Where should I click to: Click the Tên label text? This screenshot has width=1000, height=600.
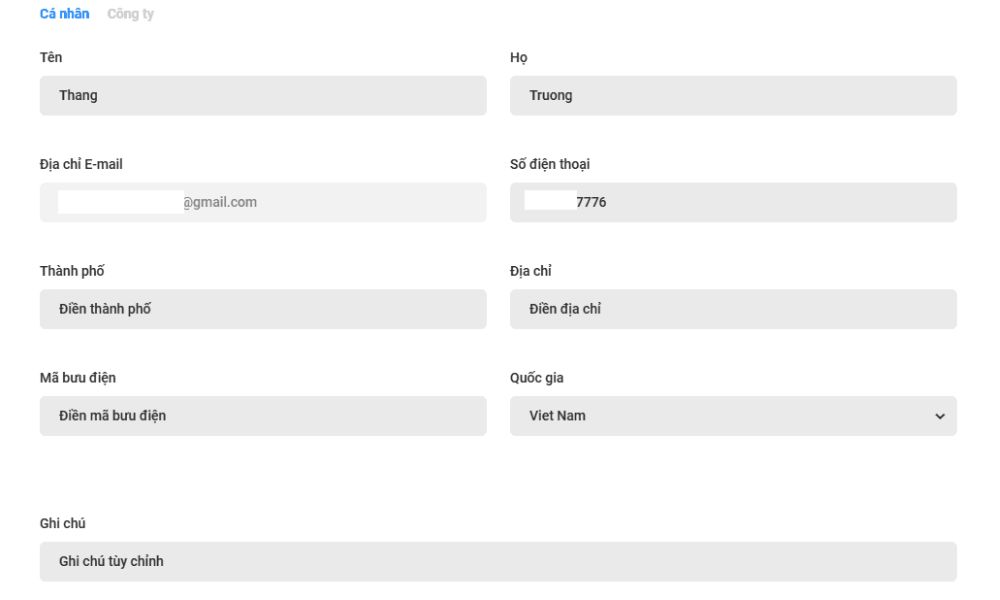click(51, 58)
